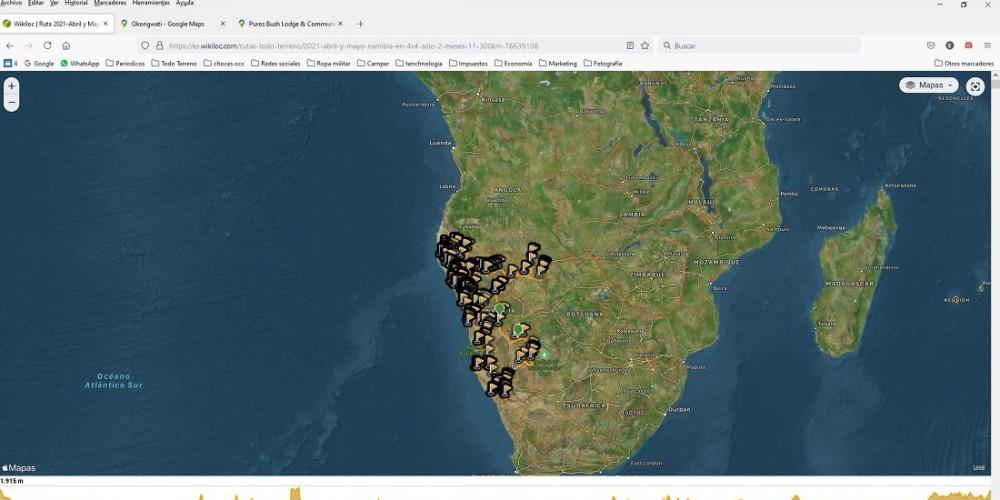Image resolution: width=1000 pixels, height=500 pixels.
Task: Go back with the browser back arrow
Action: 10,46
